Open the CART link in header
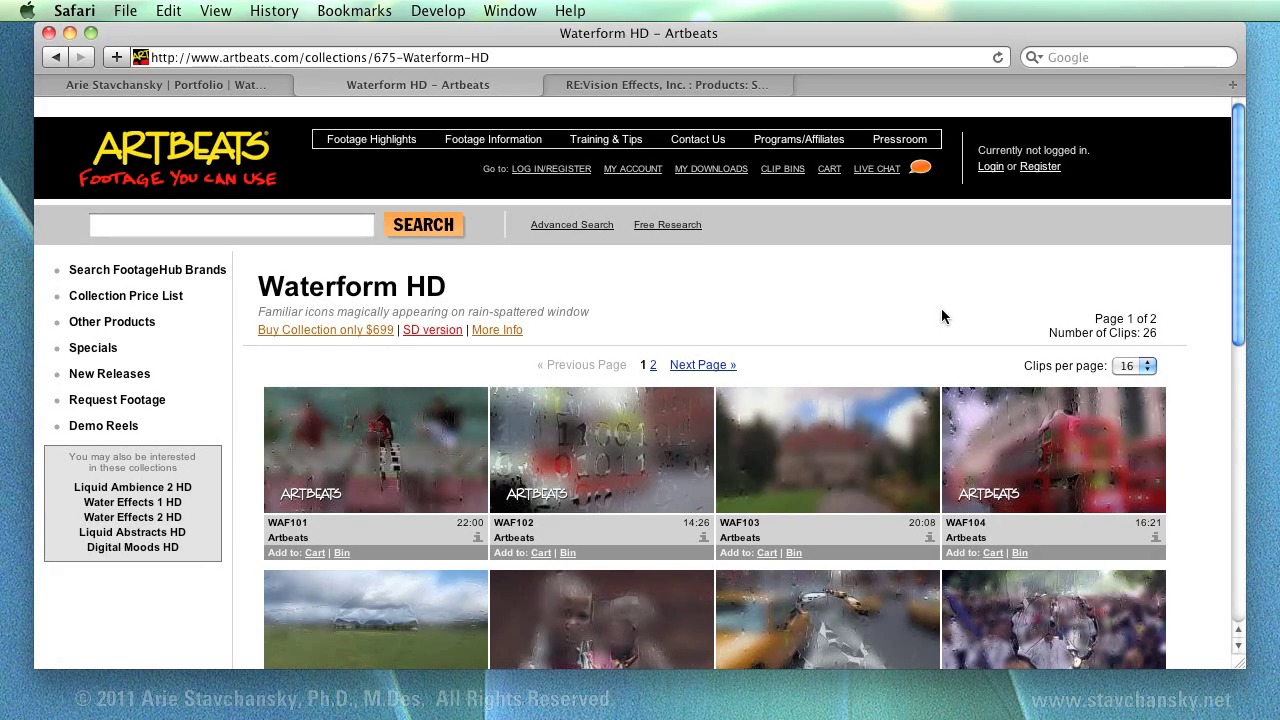Viewport: 1280px width, 720px height. (829, 169)
